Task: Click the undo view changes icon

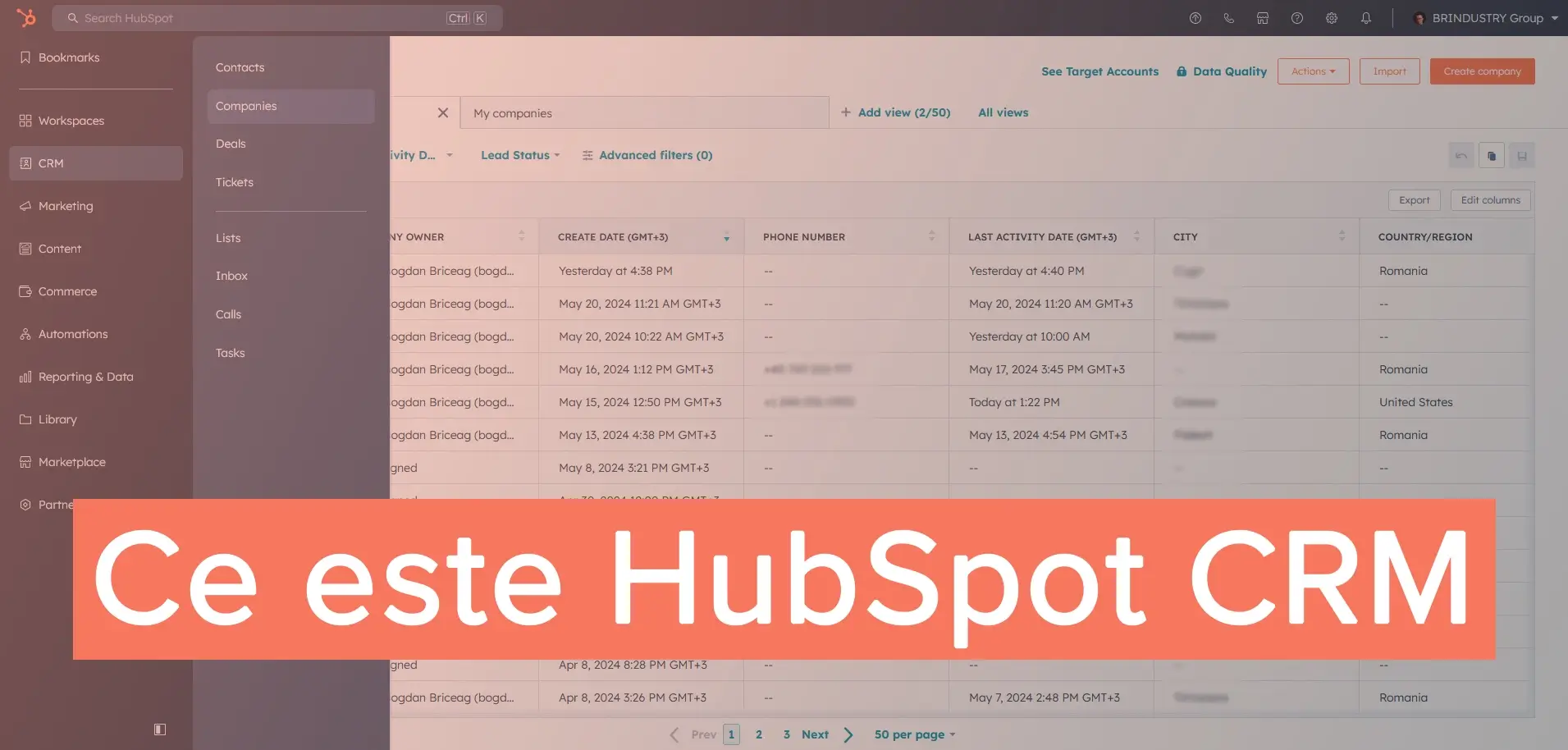Action: point(1461,156)
